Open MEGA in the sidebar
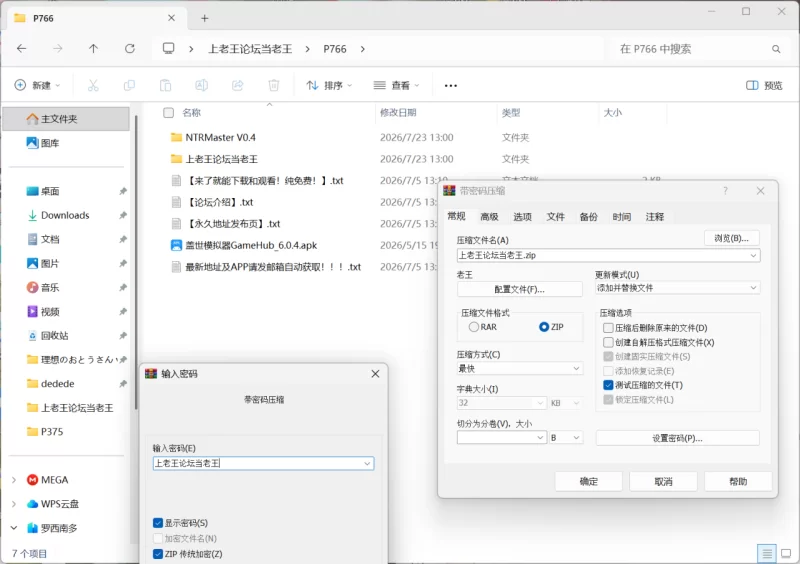Screen dimensions: 800x564 coord(47,480)
